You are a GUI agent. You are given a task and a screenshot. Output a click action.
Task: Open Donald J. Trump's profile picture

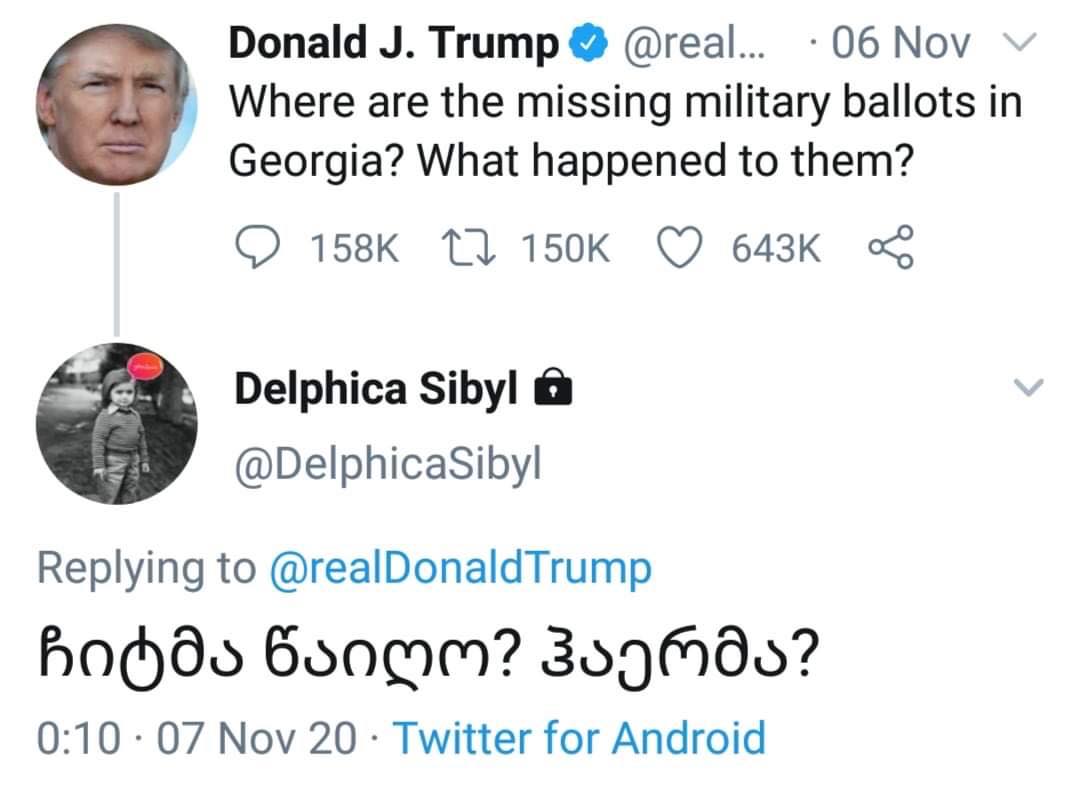[x=116, y=104]
